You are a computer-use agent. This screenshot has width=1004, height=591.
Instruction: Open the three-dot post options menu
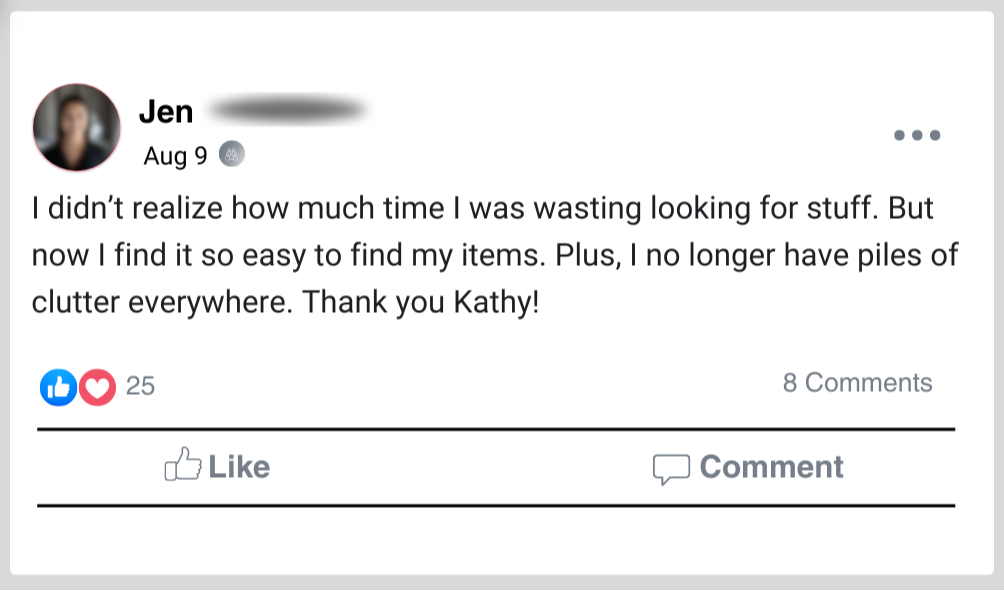tap(916, 135)
